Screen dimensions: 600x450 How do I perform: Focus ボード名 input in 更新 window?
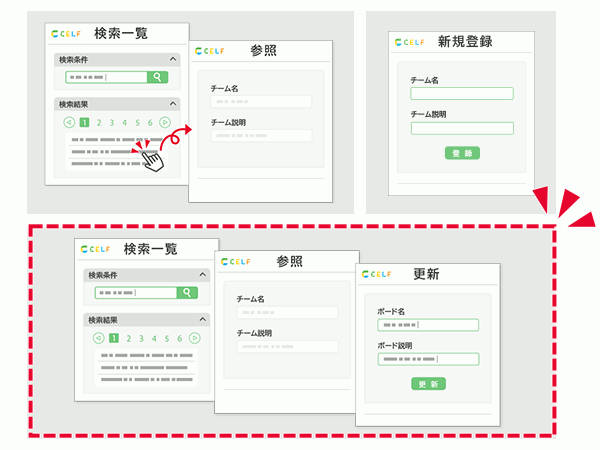pyautogui.click(x=428, y=325)
